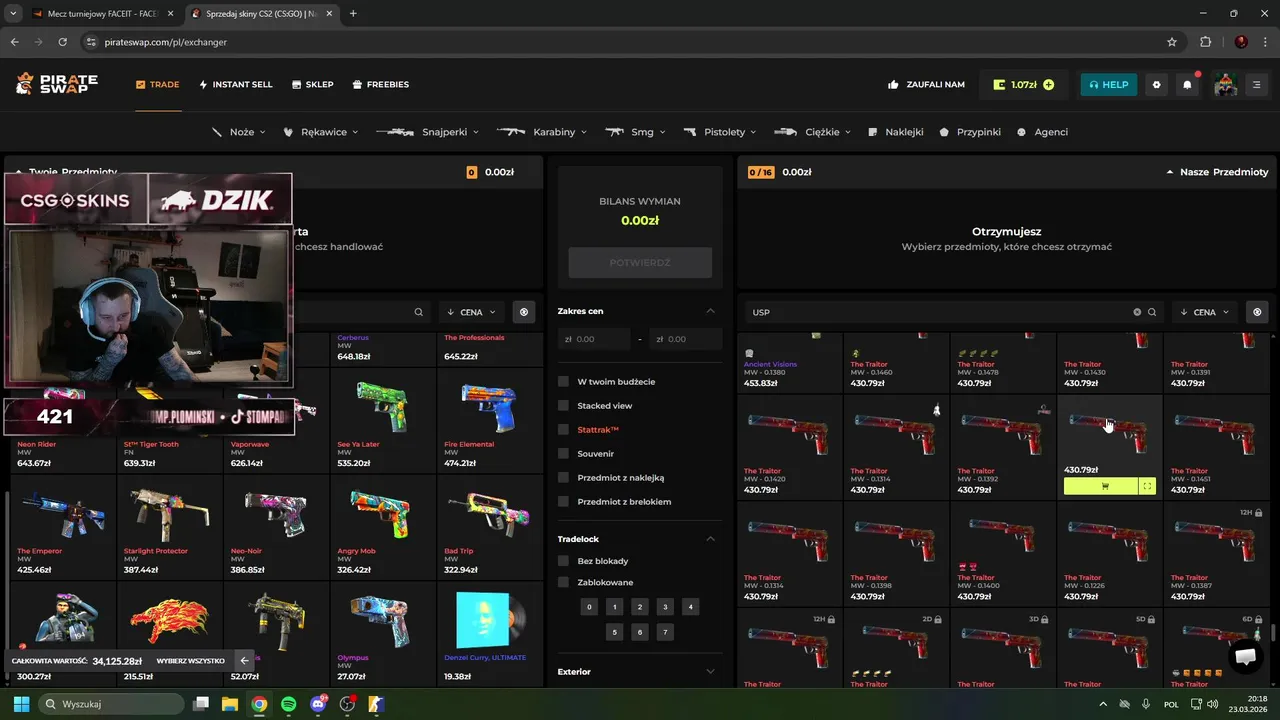Enable 'W twoim budżecie' checkbox

pos(563,382)
